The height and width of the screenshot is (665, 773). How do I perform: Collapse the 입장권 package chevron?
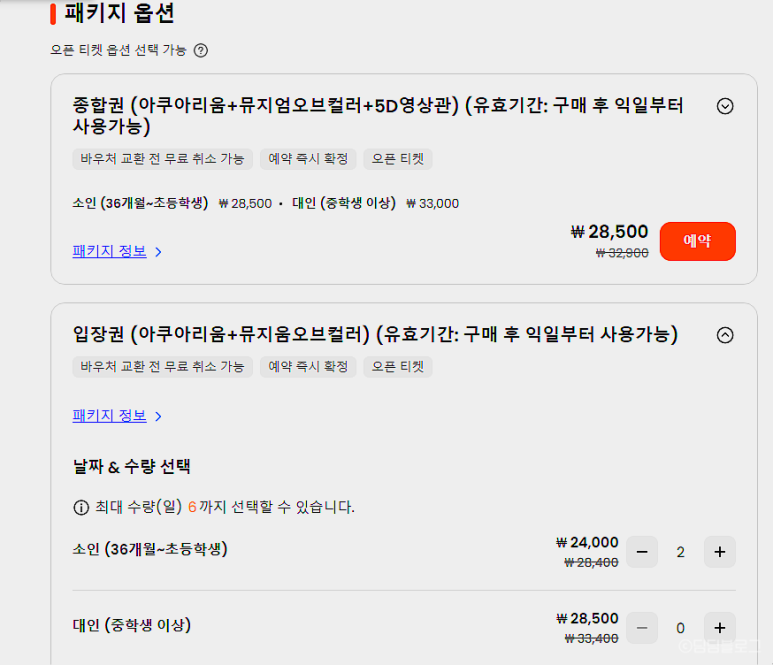coord(725,335)
